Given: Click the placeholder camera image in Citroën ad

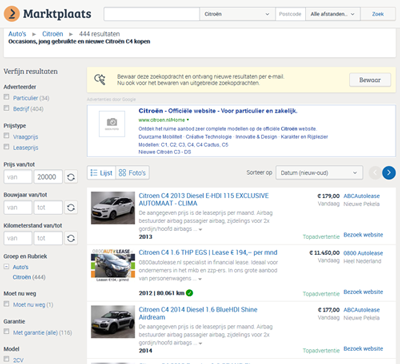Looking at the screenshot, I should 112,124.
